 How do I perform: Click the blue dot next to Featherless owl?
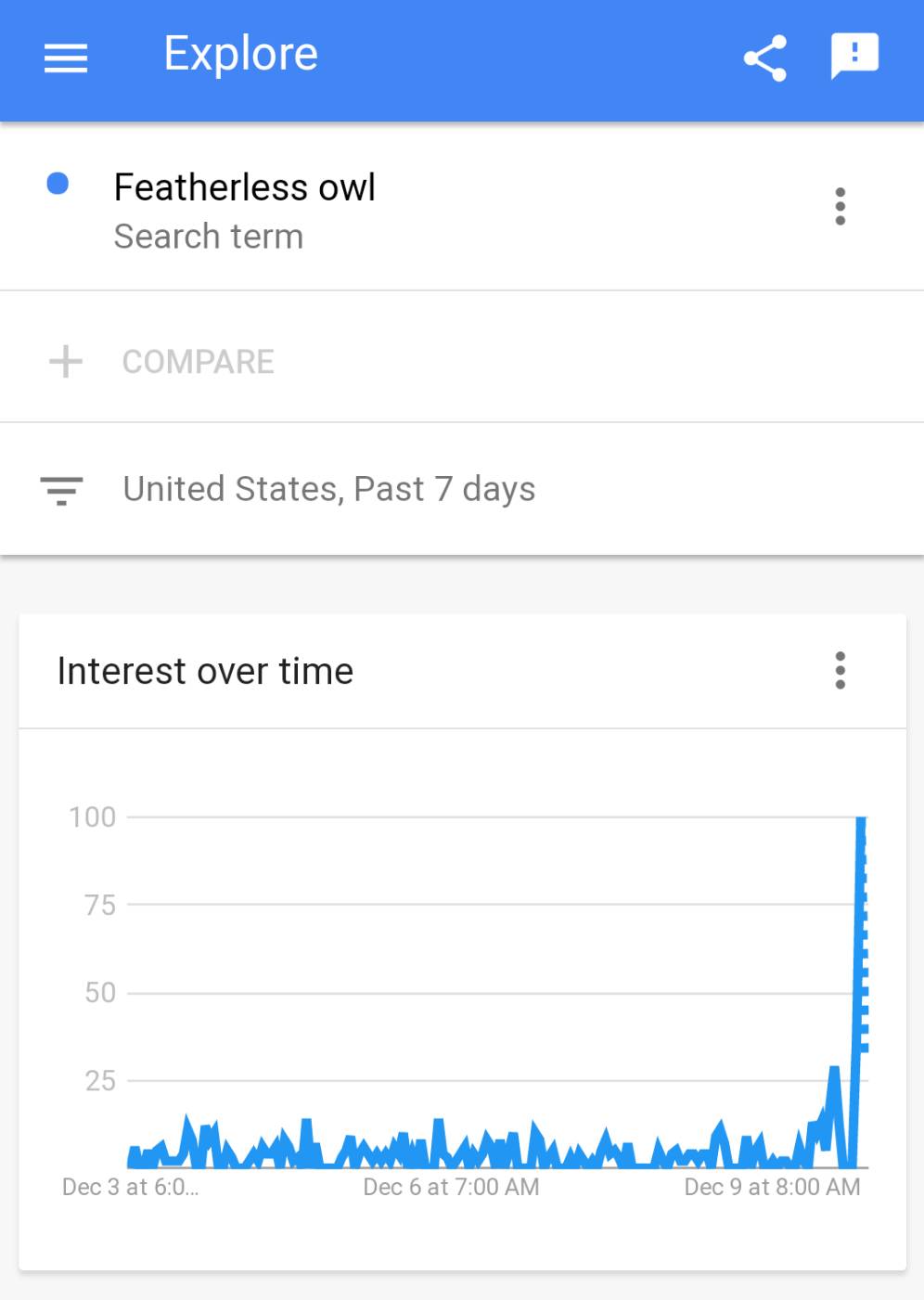point(58,184)
